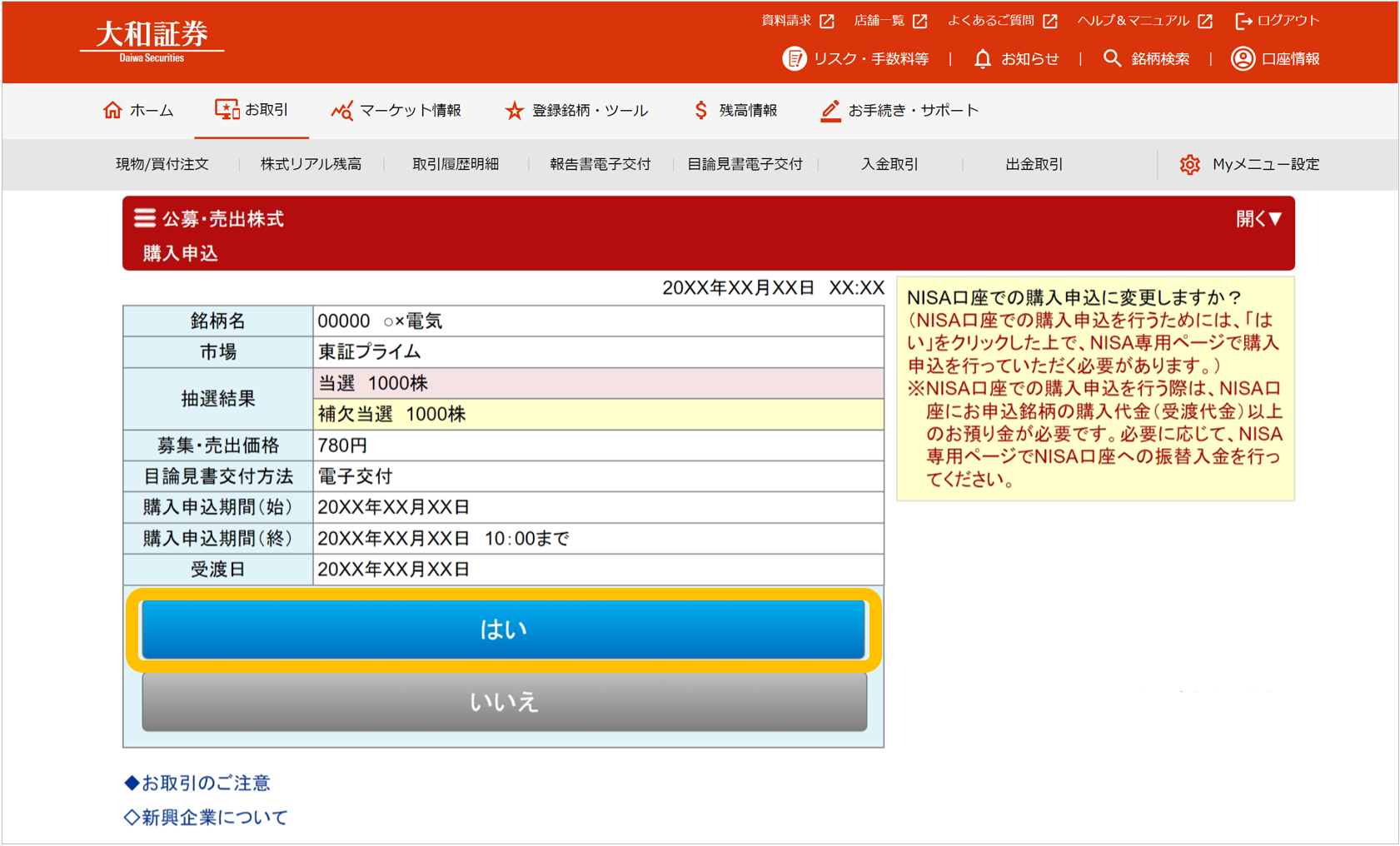The height and width of the screenshot is (846, 1400).
Task: Click the registered stocks star icon
Action: [514, 110]
